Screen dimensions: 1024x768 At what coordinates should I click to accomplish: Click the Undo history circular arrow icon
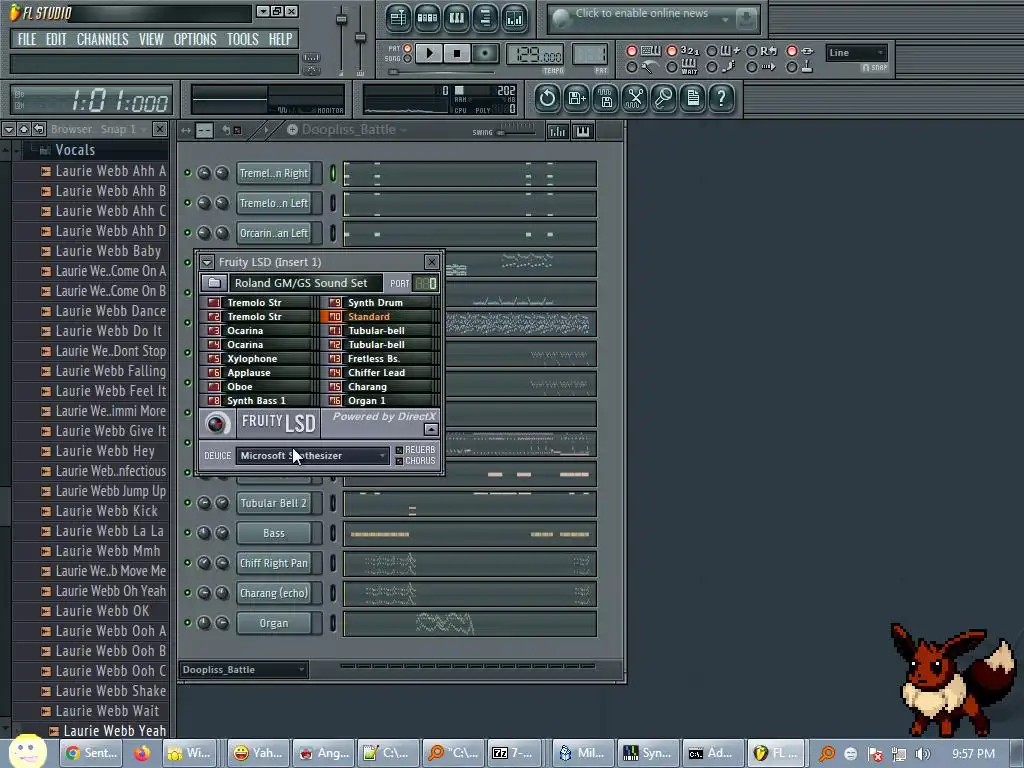coord(547,99)
